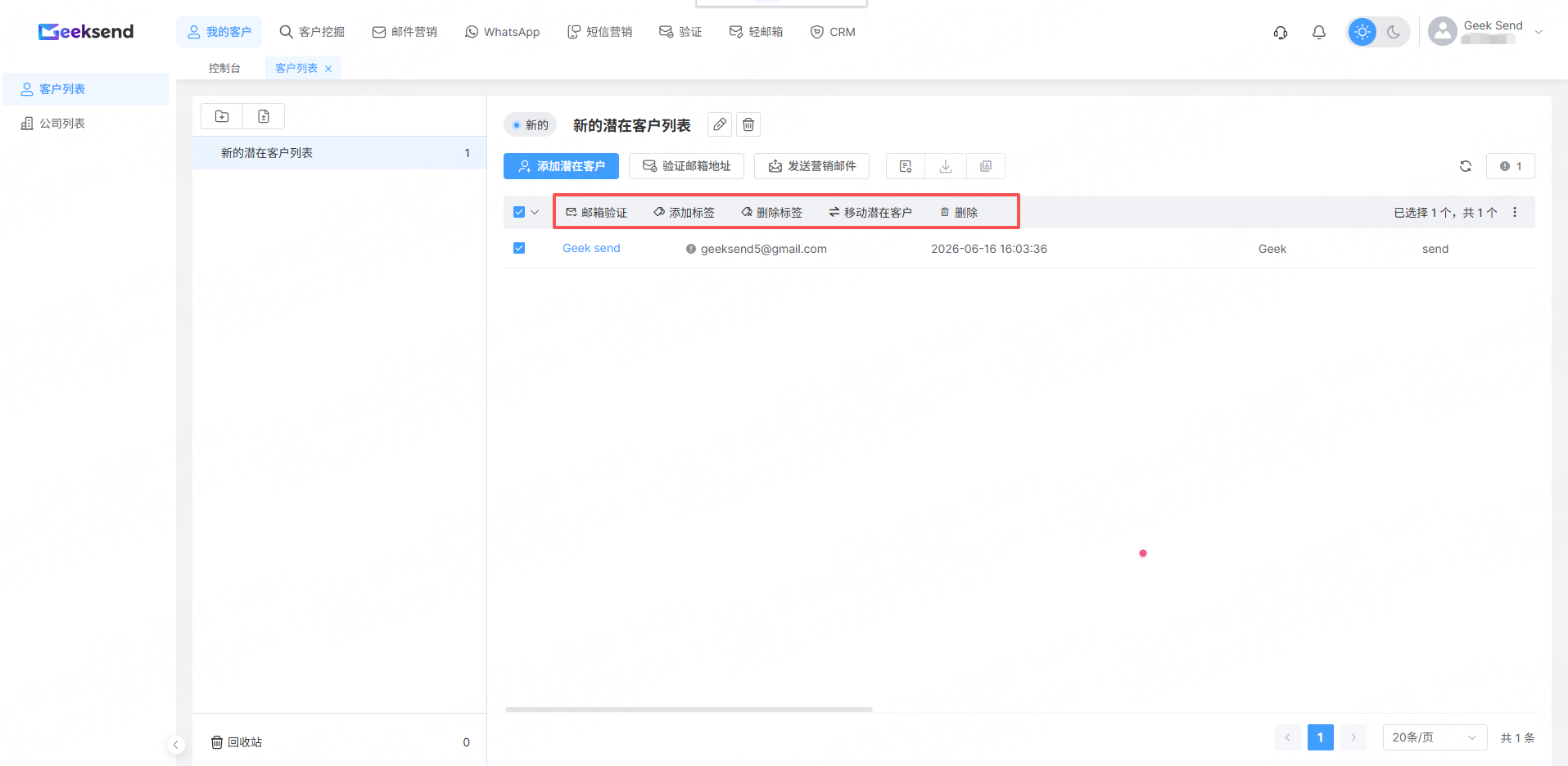Open 短信营销 in top navigation
1568x766 pixels.
pyautogui.click(x=600, y=32)
